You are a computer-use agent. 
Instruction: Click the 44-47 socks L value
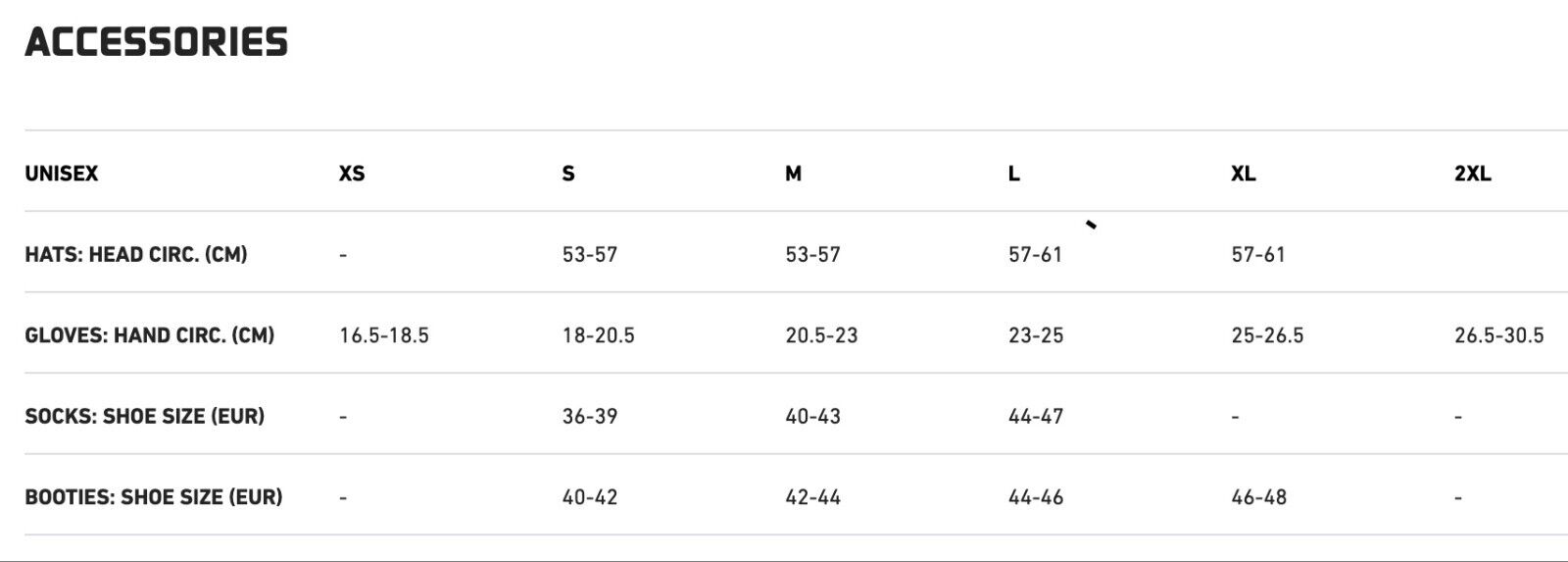[x=1036, y=416]
